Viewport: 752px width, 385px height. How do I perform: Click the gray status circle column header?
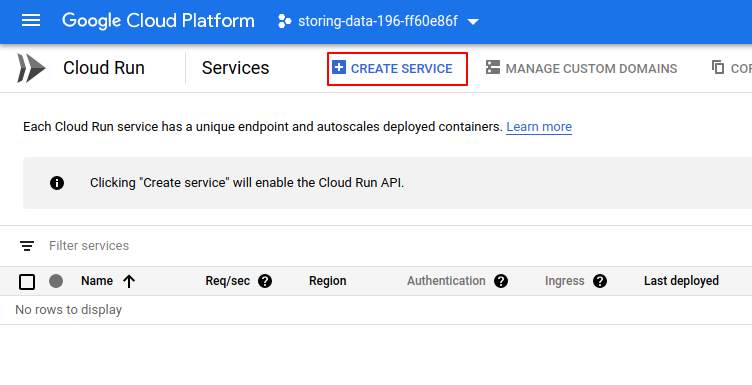(x=56, y=281)
